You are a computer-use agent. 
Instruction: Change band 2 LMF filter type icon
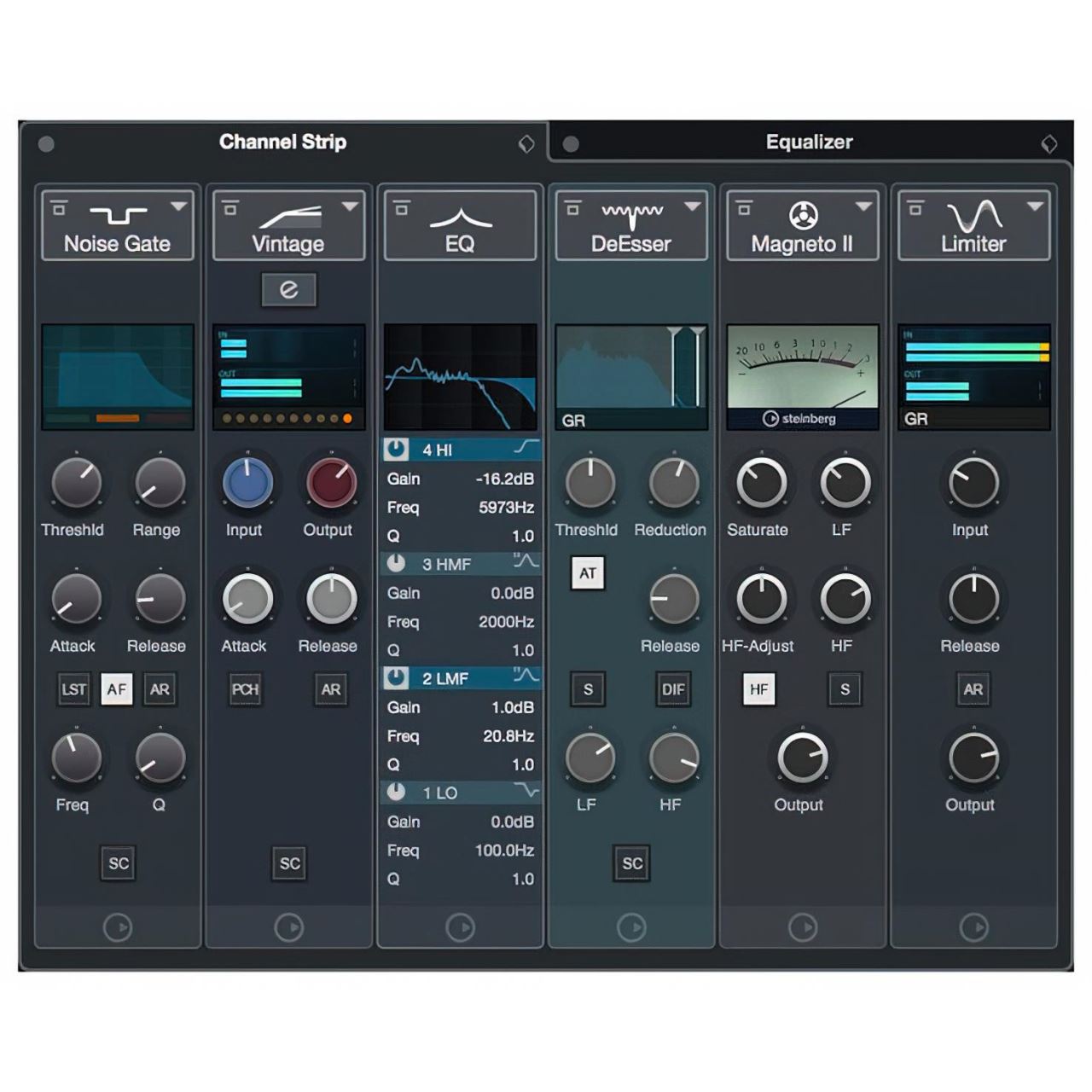coord(526,675)
